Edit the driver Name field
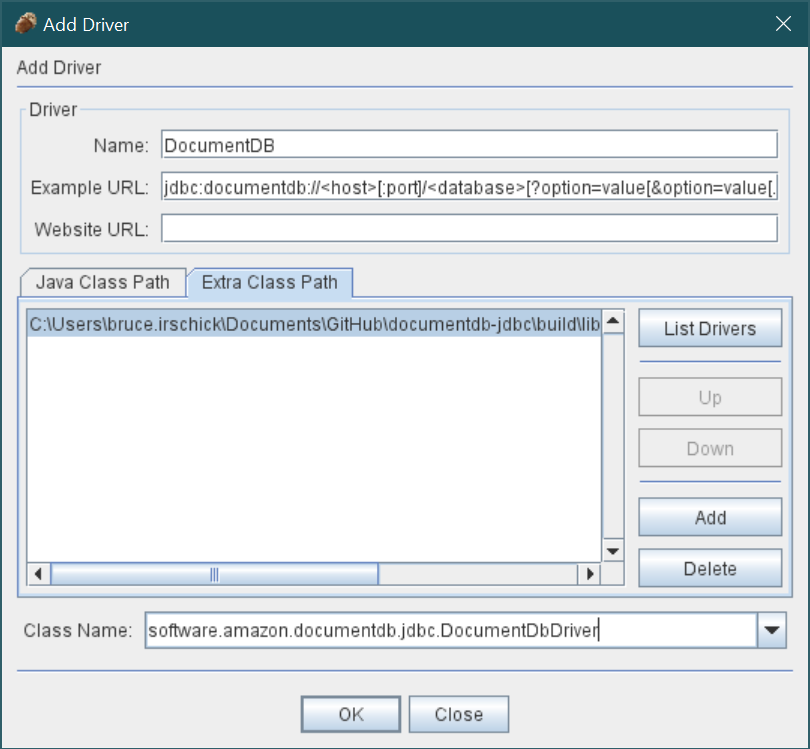The height and width of the screenshot is (749, 810). pyautogui.click(x=469, y=145)
